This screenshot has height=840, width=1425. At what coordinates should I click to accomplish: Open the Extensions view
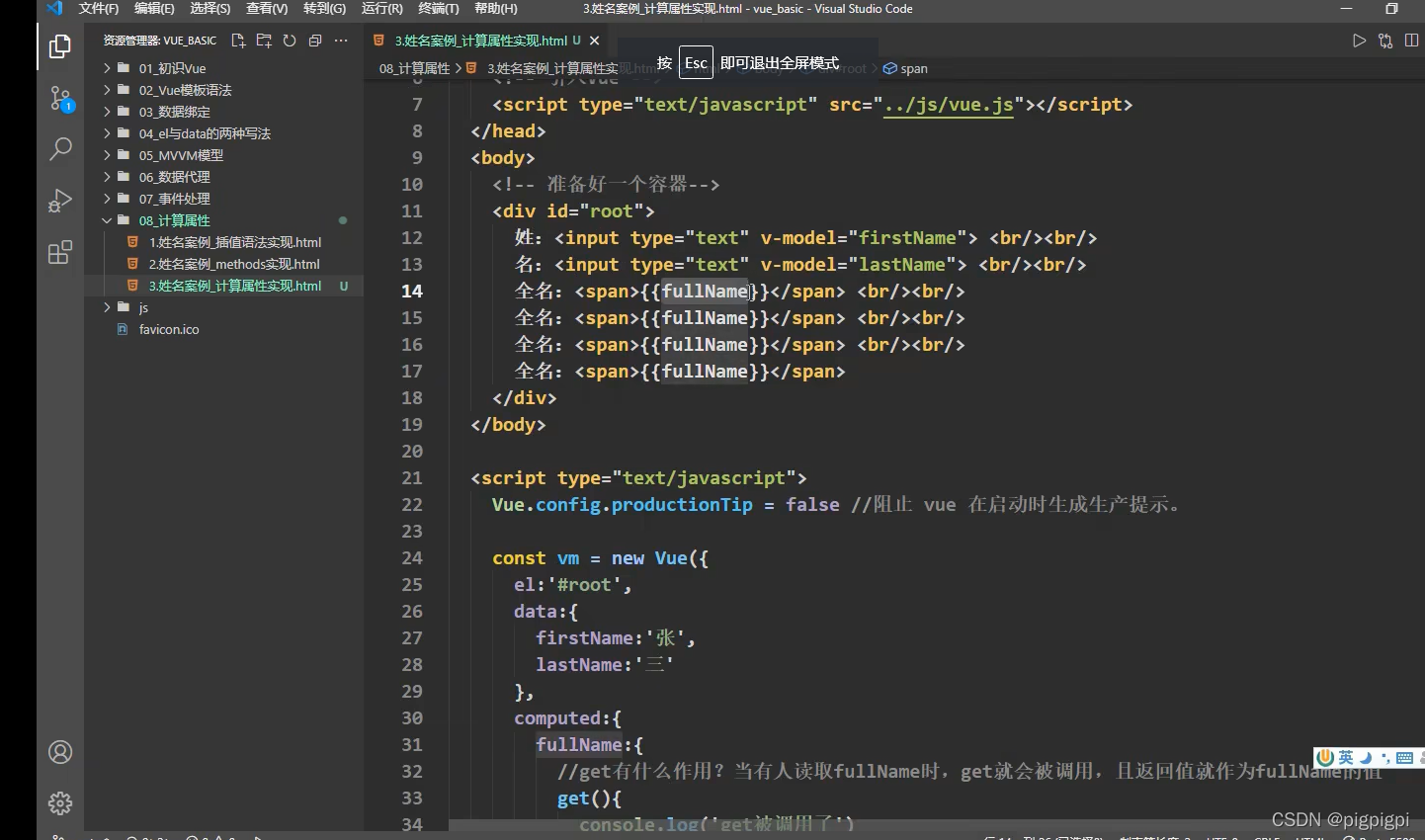60,252
